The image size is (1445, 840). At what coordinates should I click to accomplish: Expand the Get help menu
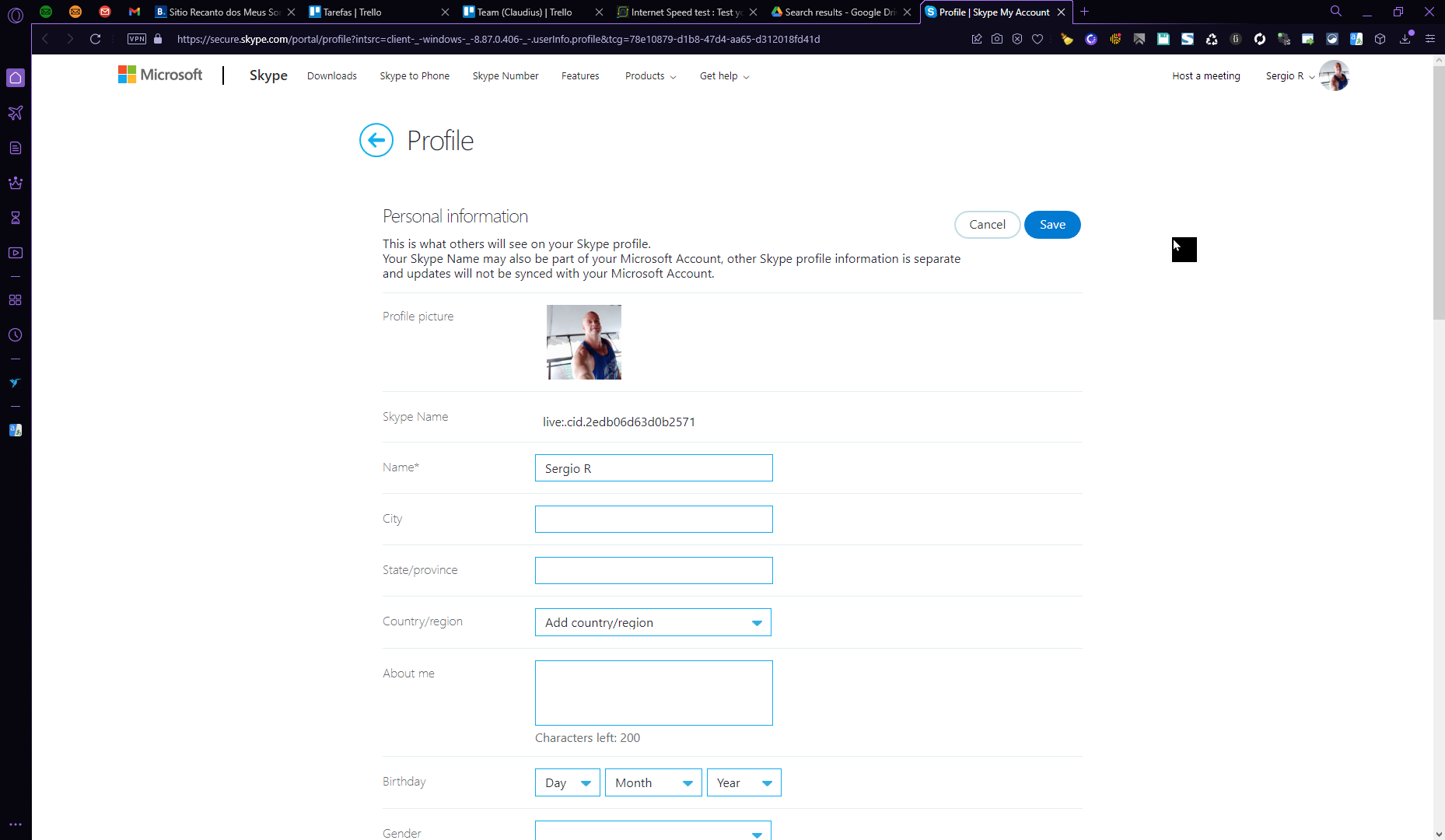[725, 75]
